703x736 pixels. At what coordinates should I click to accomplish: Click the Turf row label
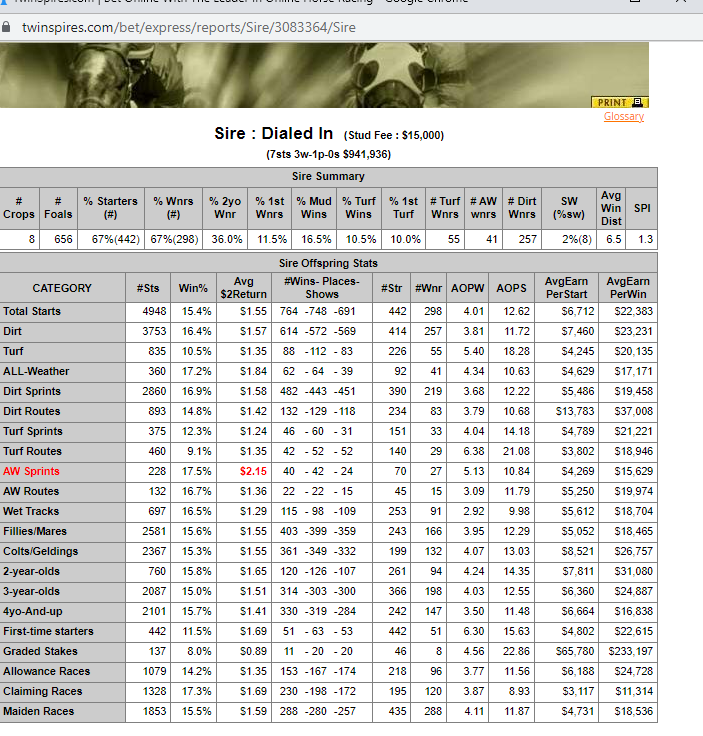click(13, 352)
